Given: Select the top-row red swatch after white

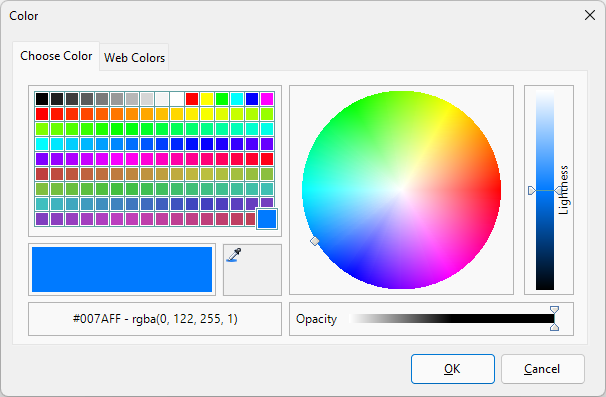Looking at the screenshot, I should point(192,99).
